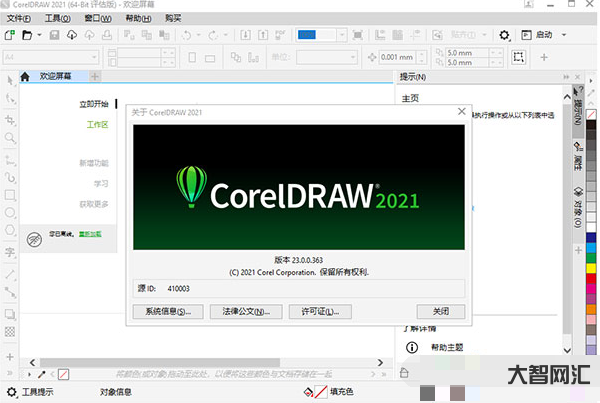Select the Zoom magnifier tool

click(x=10, y=137)
